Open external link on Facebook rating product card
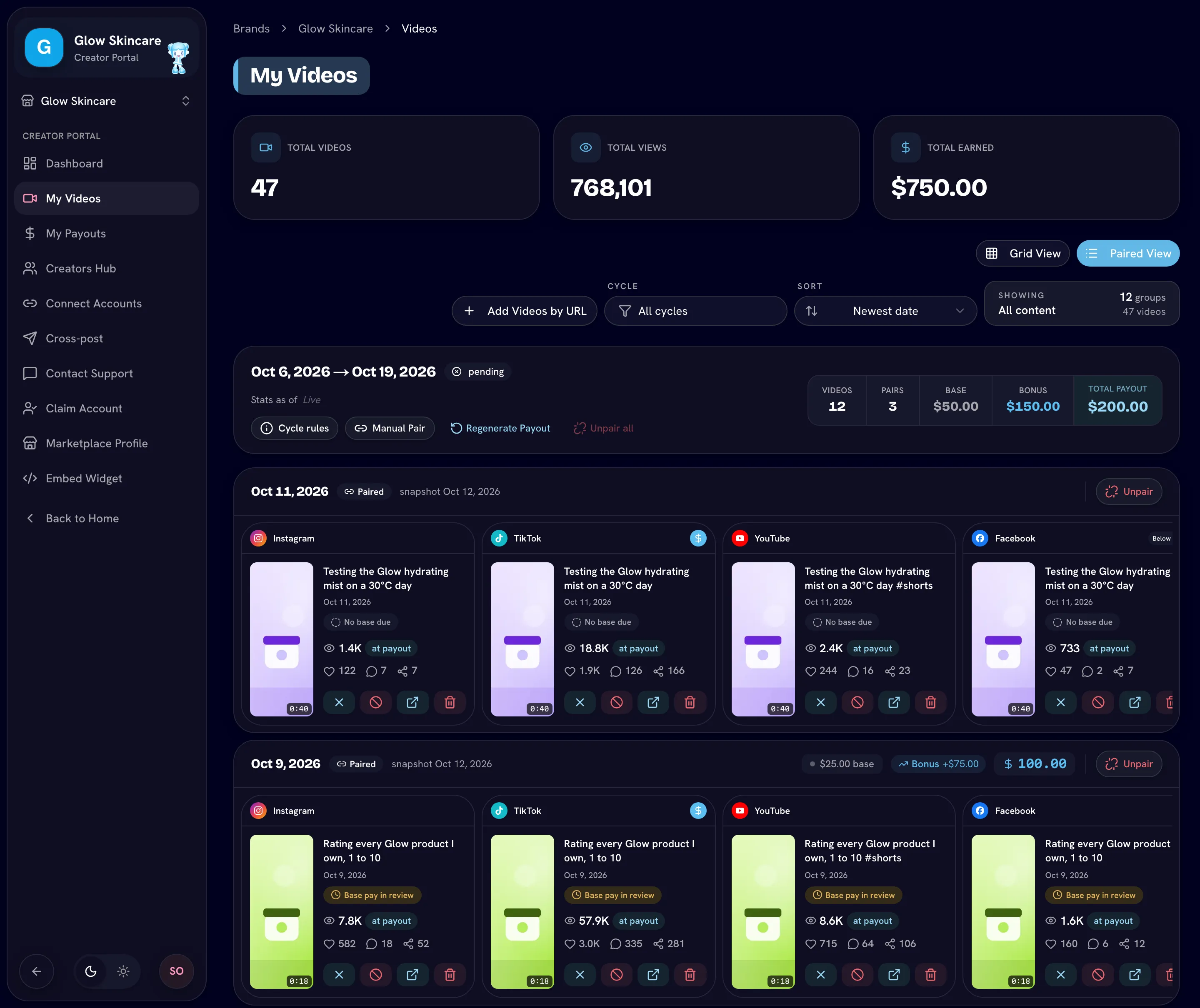 point(1135,975)
